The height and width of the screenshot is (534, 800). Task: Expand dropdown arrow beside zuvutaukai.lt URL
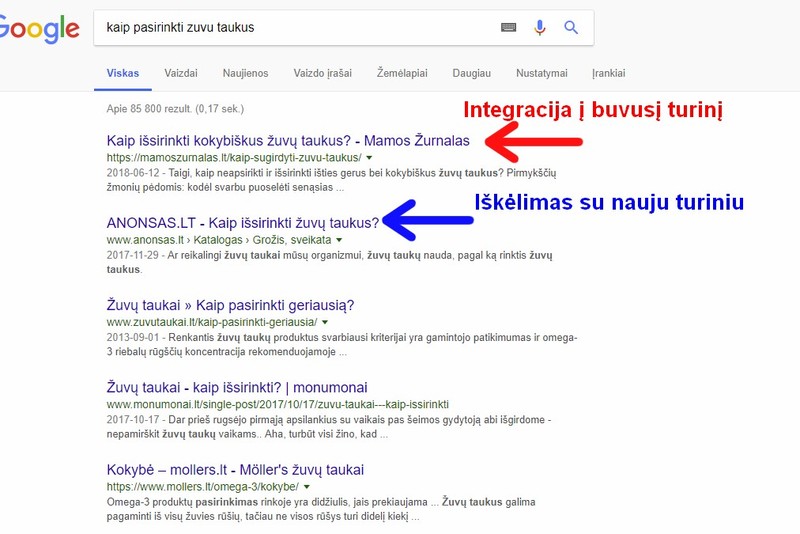click(325, 322)
